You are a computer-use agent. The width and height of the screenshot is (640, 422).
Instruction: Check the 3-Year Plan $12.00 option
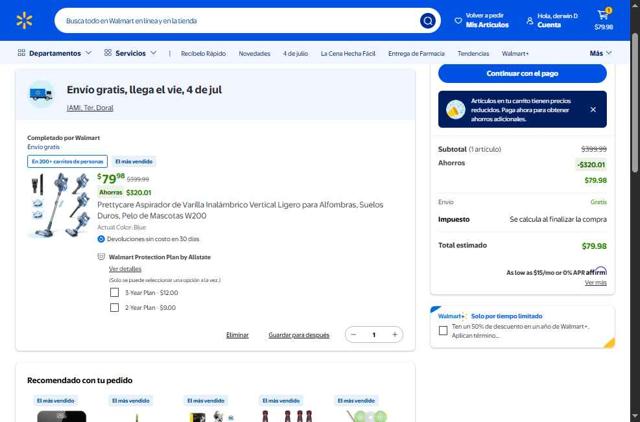click(114, 293)
